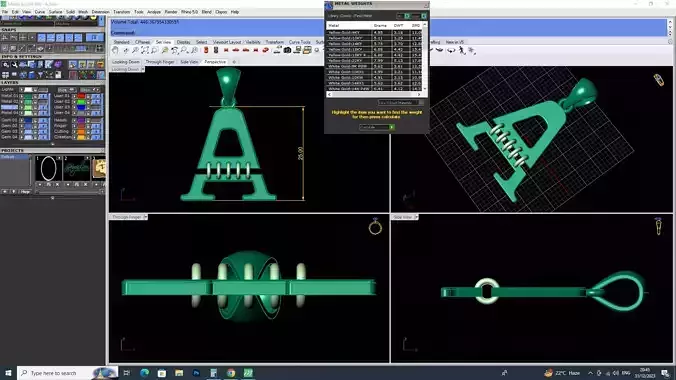Click the Calculate button in Metal Weights
This screenshot has width=676, height=380.
coord(376,127)
